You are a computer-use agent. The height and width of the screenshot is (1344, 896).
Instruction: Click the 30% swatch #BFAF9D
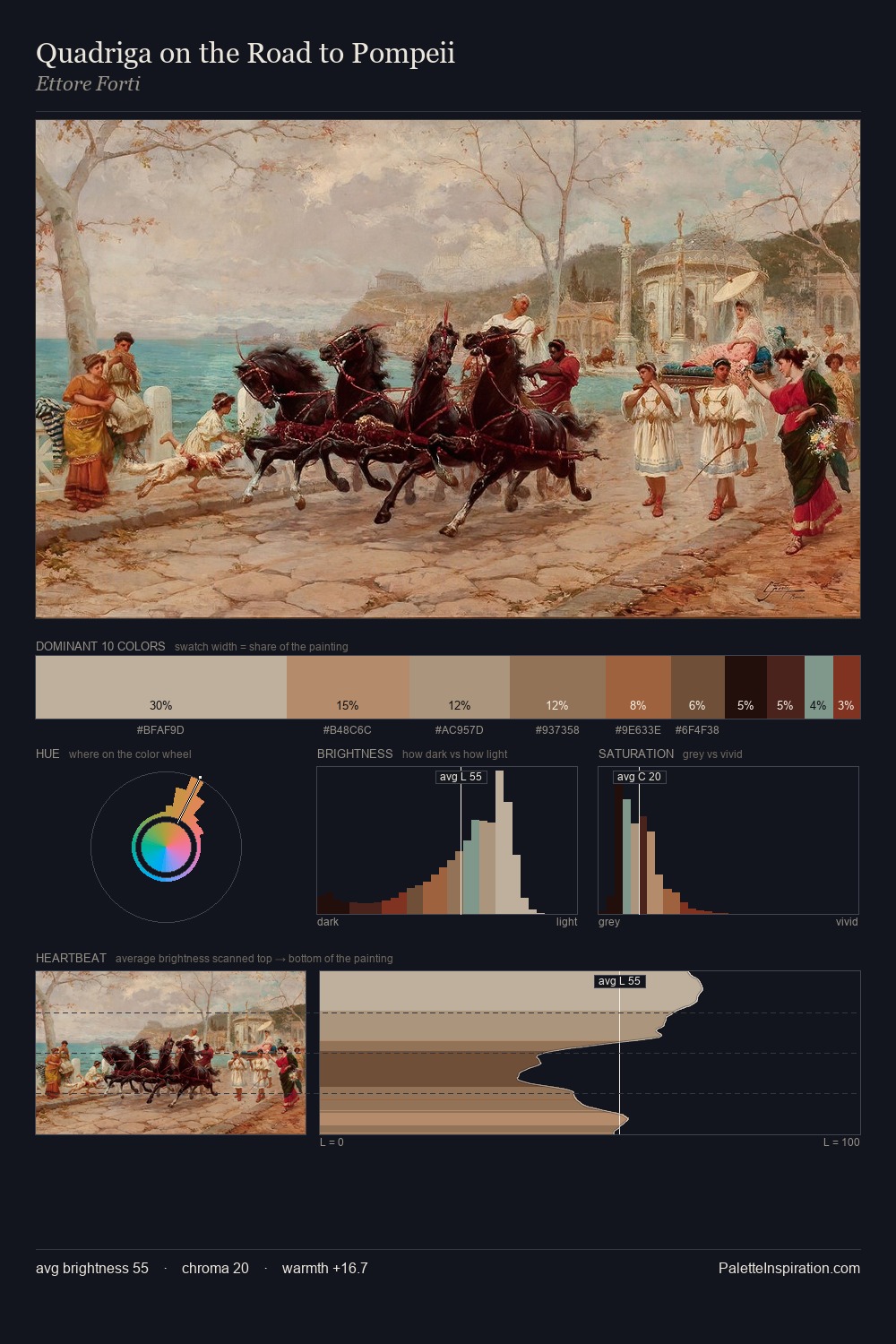(161, 687)
